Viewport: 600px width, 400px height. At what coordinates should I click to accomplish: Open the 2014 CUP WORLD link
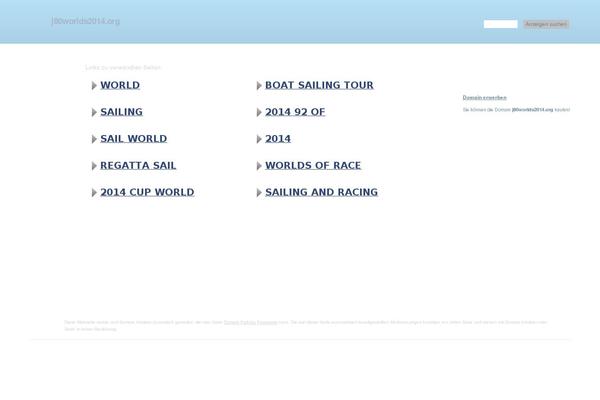[x=147, y=193]
